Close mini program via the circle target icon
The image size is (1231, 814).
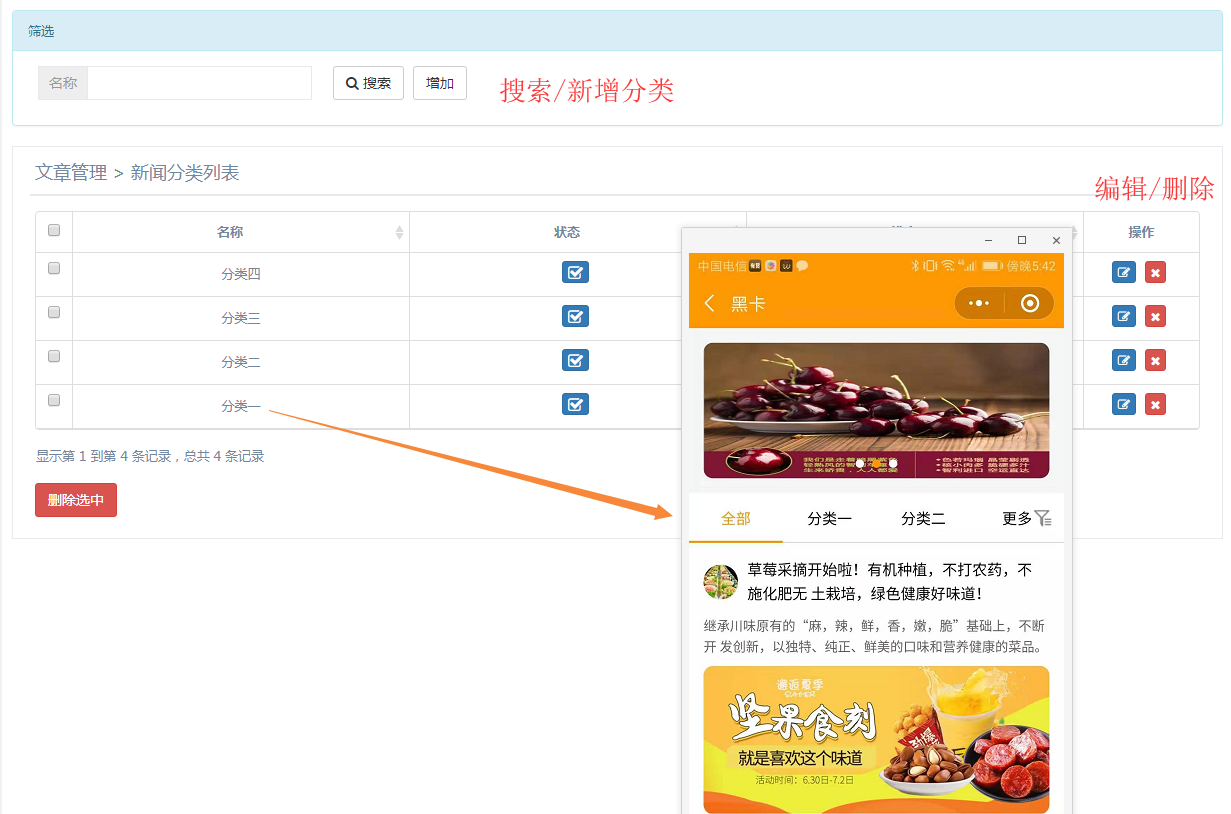(1030, 303)
